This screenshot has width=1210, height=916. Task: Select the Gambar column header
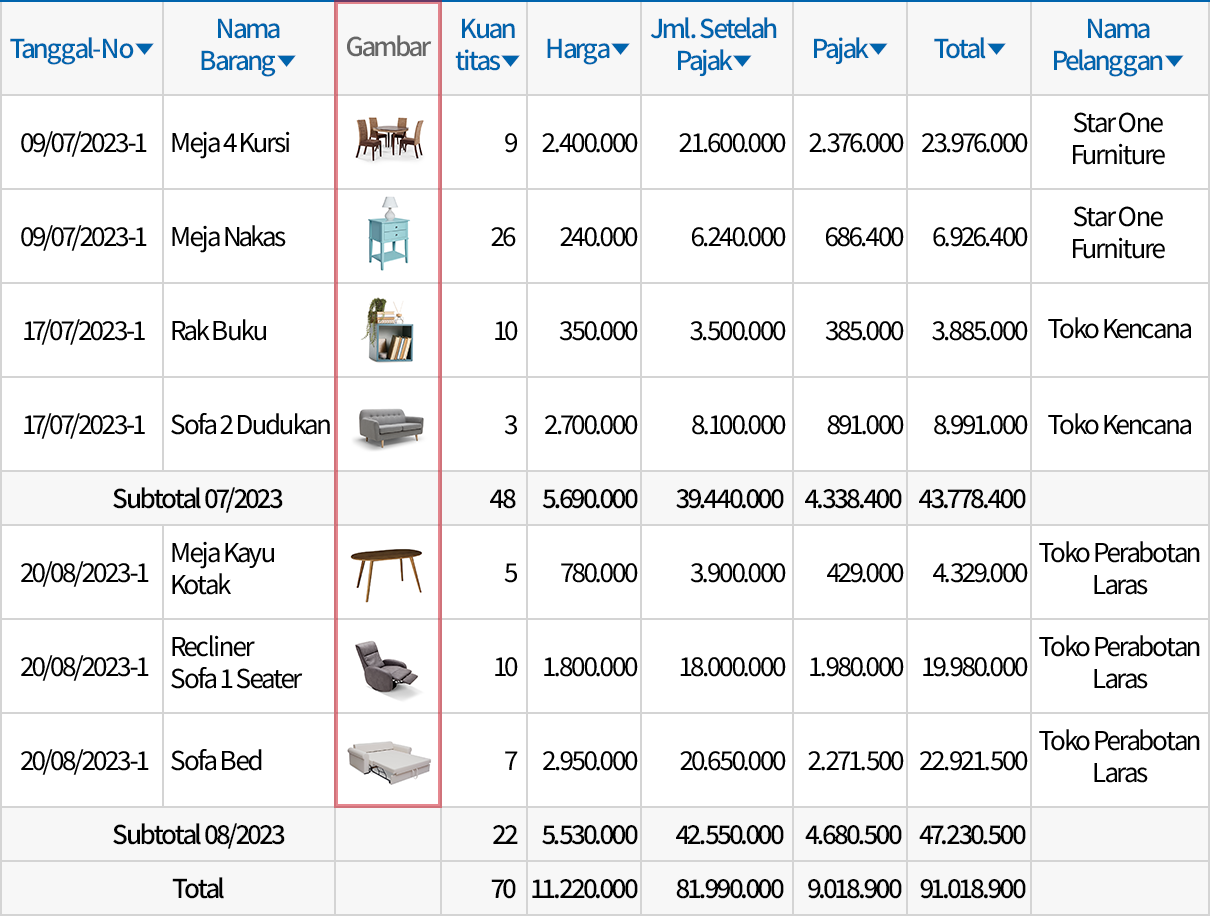coord(387,45)
